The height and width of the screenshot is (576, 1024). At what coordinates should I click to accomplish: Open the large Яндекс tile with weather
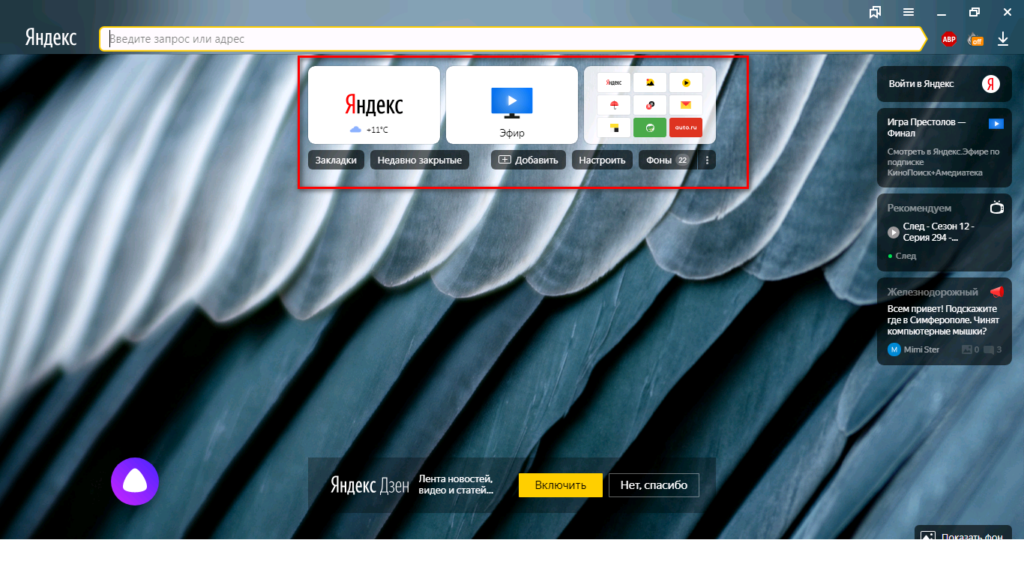374,105
